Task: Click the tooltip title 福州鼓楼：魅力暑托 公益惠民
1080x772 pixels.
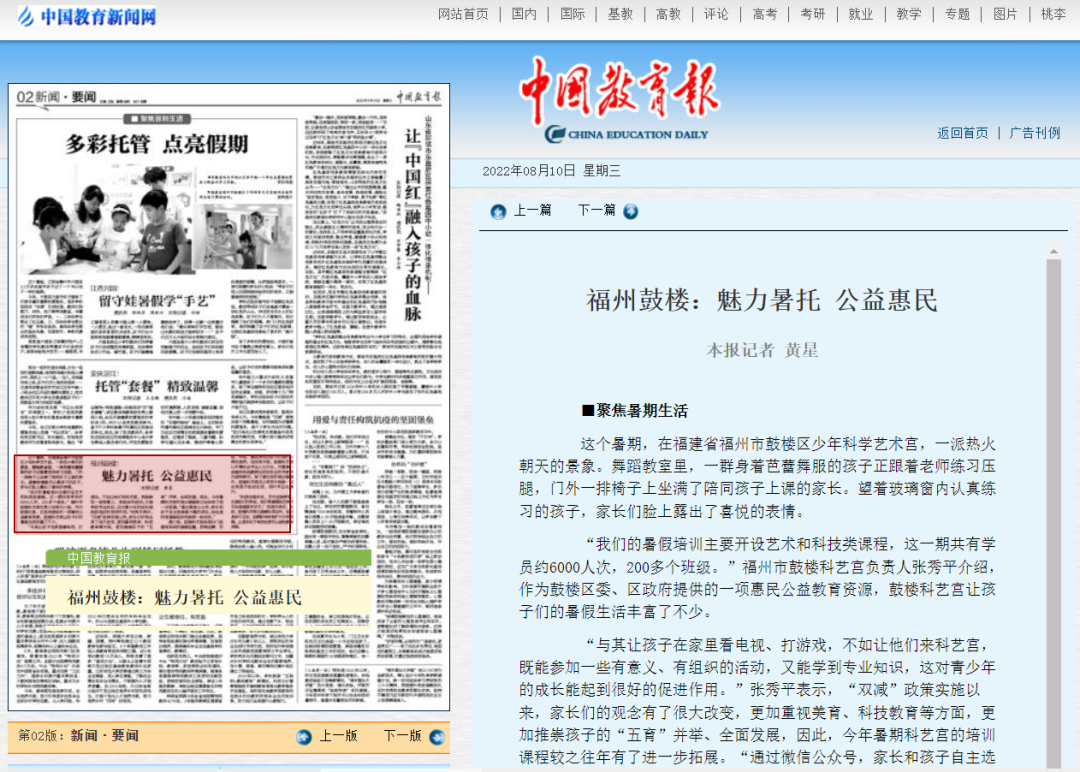Action: click(x=185, y=597)
